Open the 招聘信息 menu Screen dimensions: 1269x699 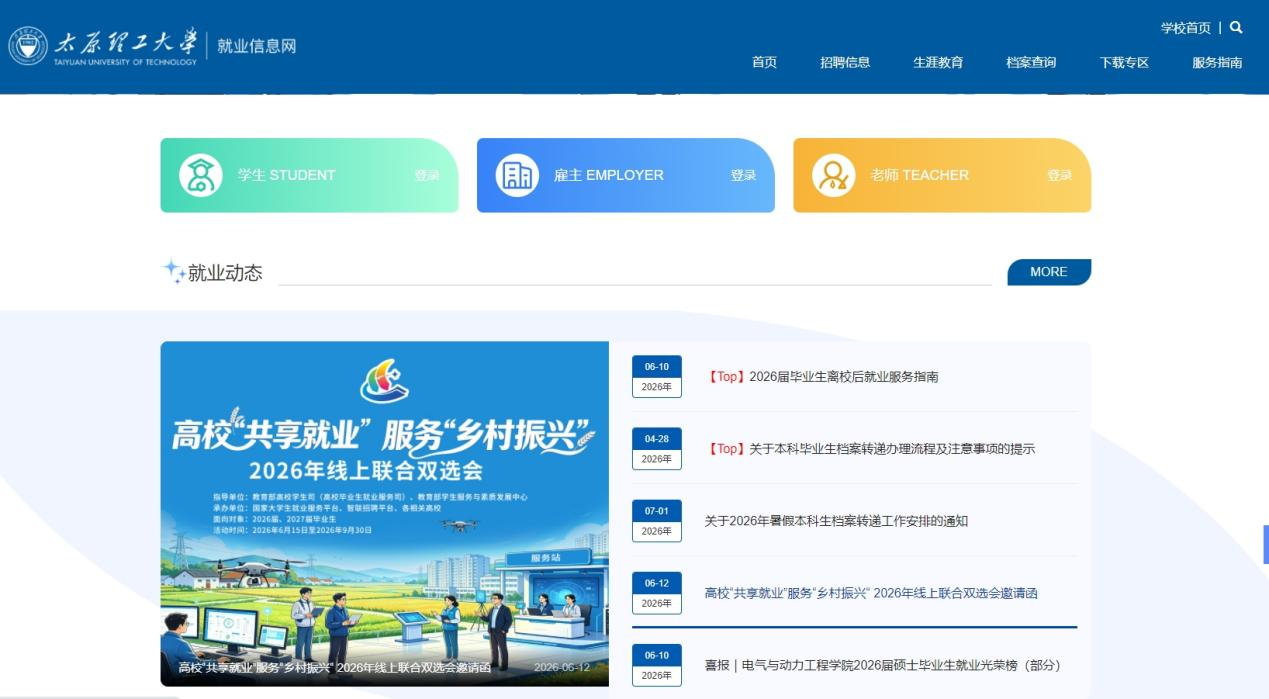pos(845,62)
